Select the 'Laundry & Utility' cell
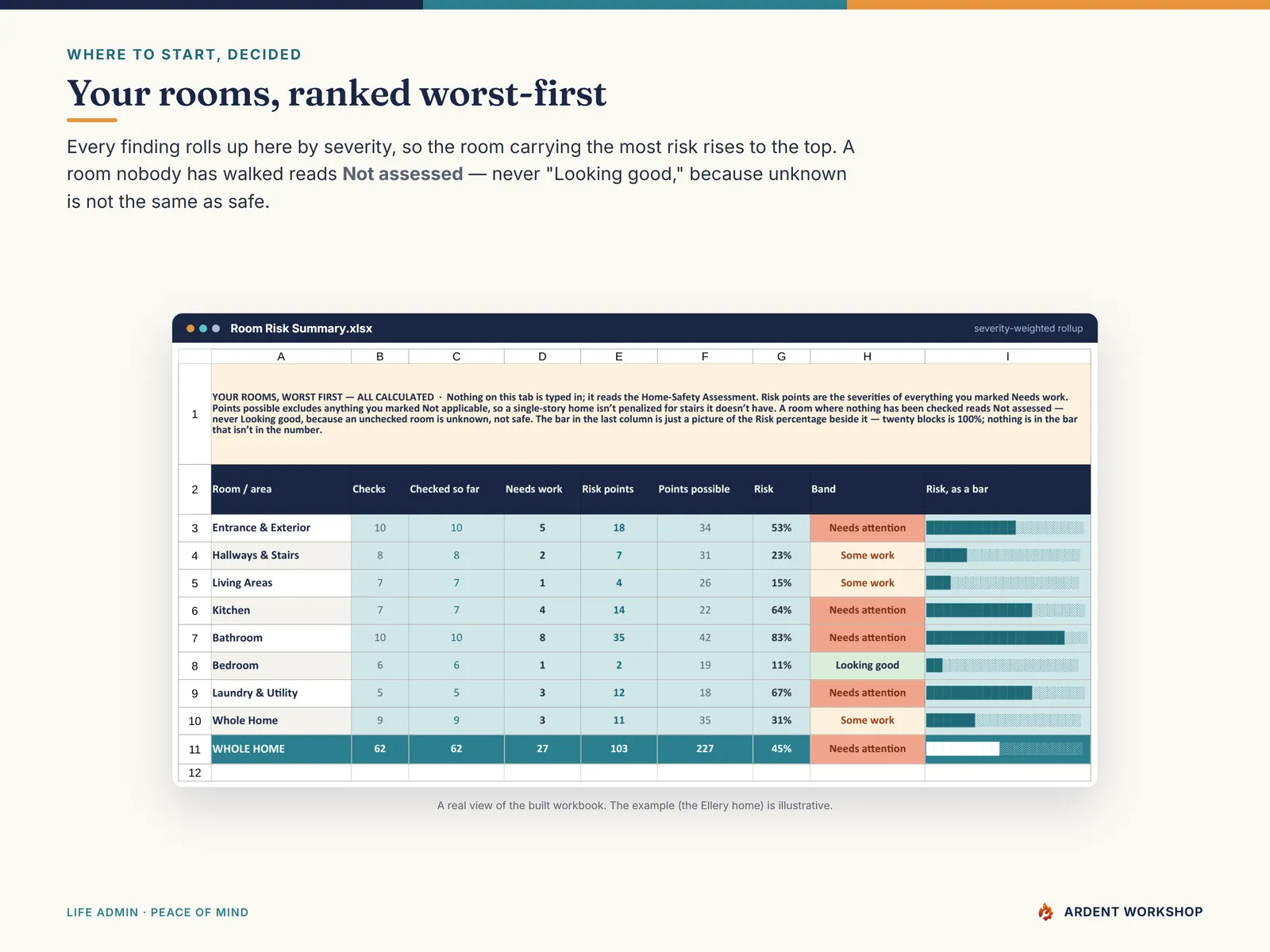 281,693
